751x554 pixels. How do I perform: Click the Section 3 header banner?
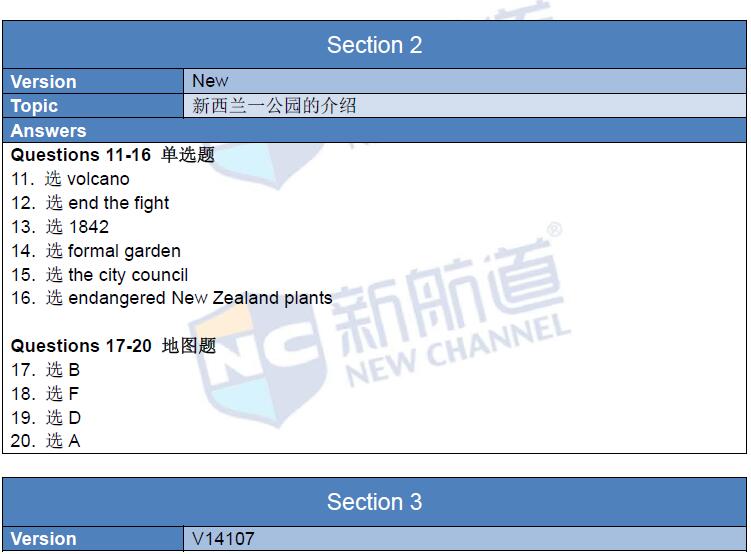(375, 502)
